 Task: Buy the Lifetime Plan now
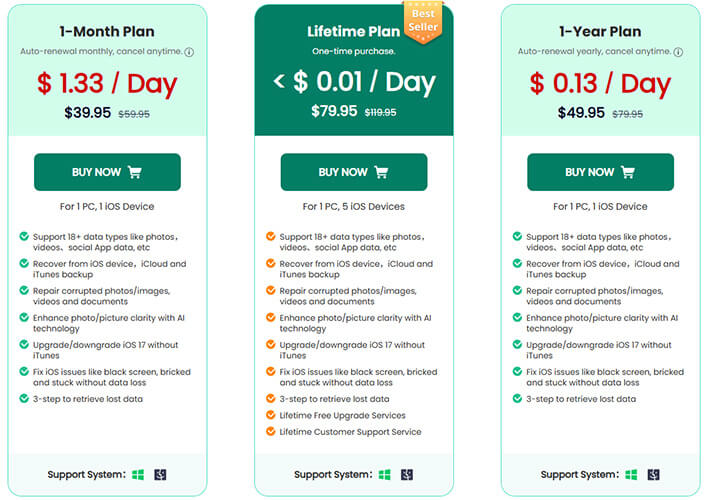point(354,172)
